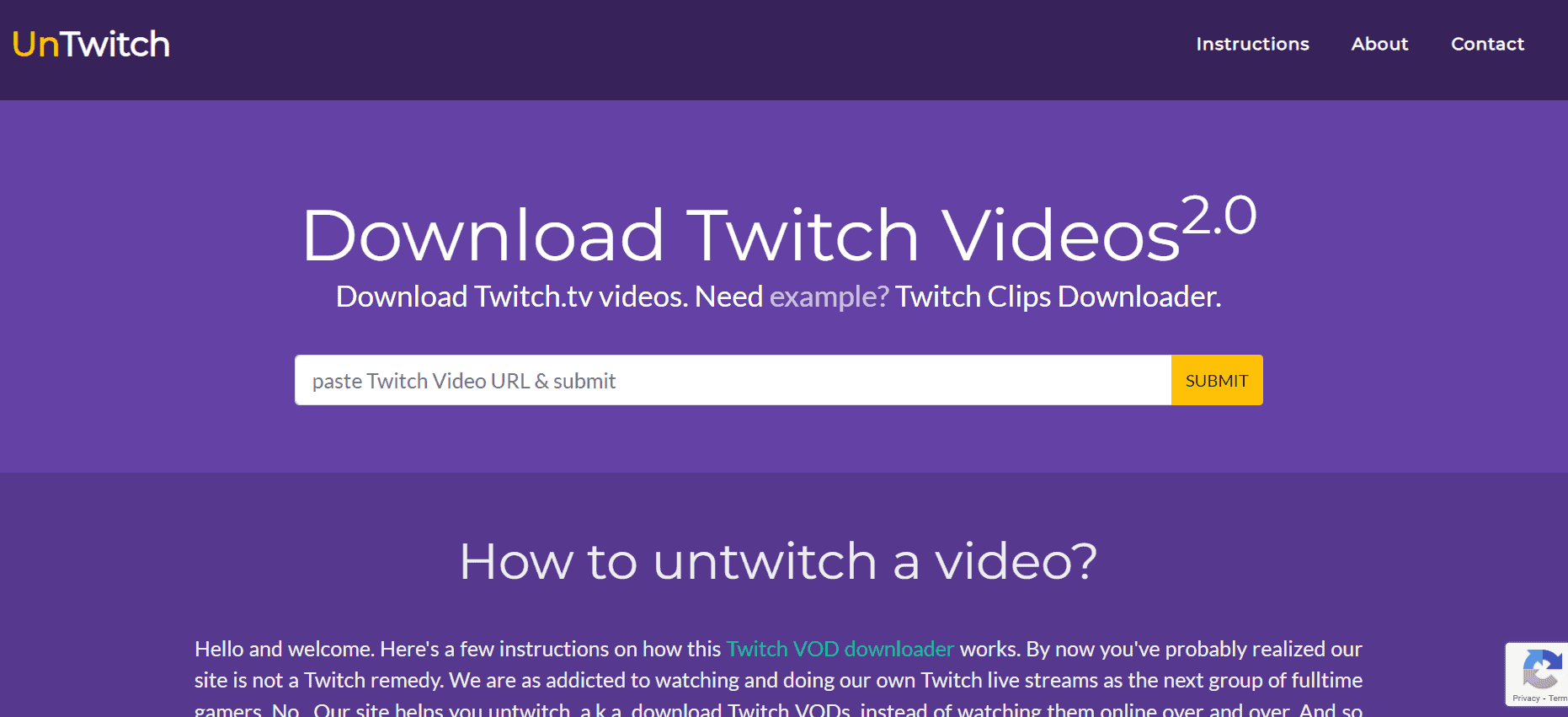The height and width of the screenshot is (717, 1568).
Task: Click the "Download Twitch Videos" main heading
Action: 741,236
